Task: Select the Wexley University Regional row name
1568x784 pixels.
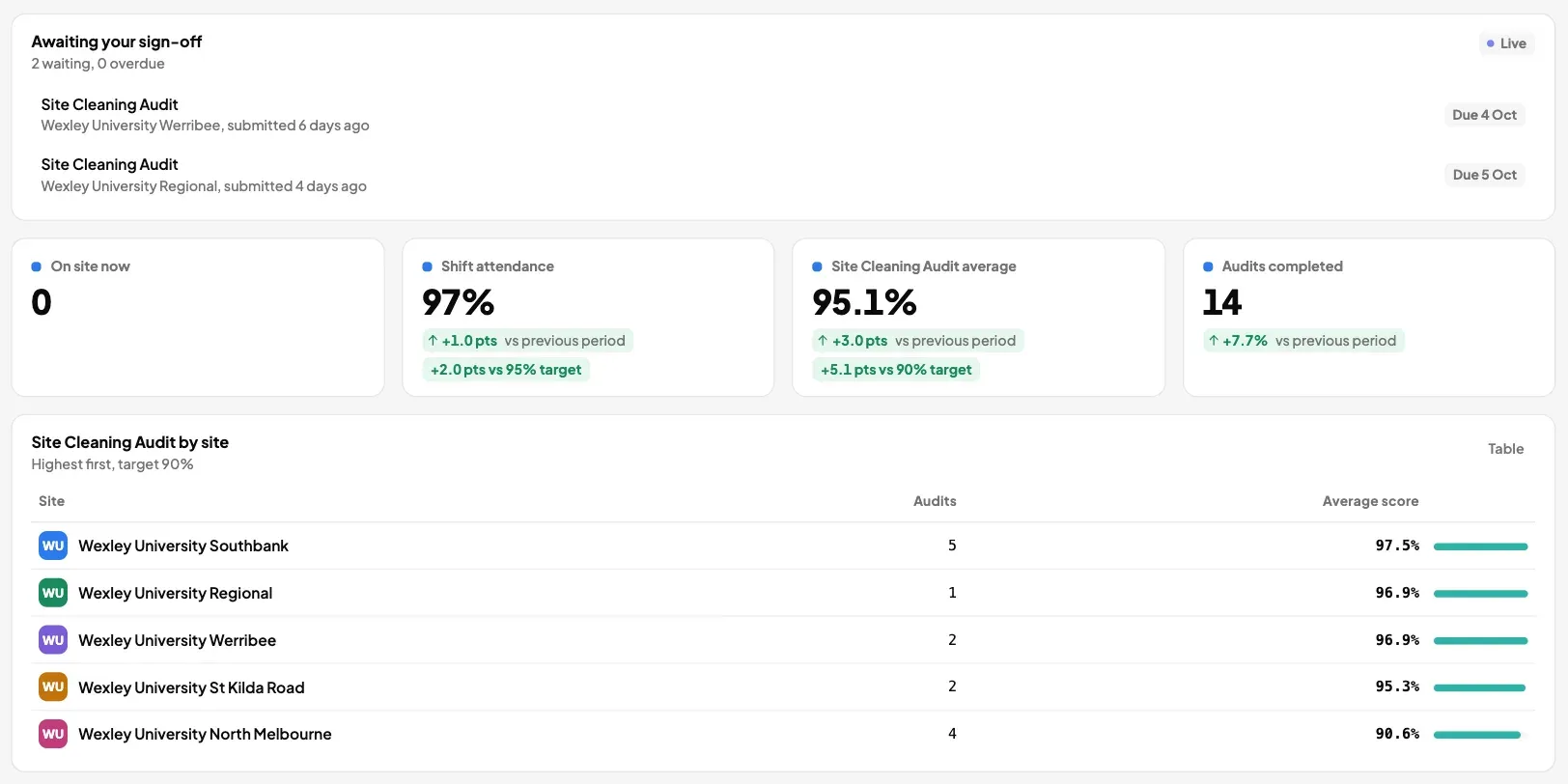Action: [175, 593]
